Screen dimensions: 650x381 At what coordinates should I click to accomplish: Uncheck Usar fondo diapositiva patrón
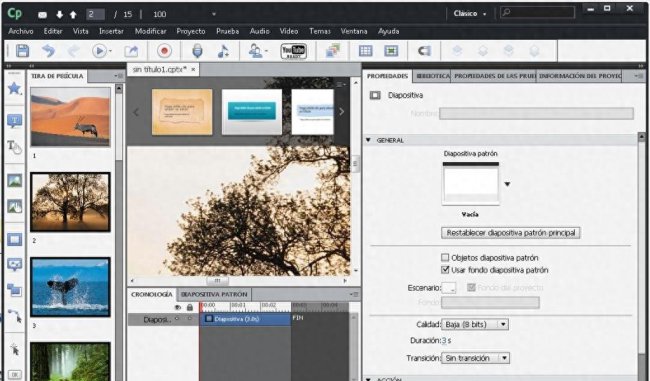coord(445,270)
